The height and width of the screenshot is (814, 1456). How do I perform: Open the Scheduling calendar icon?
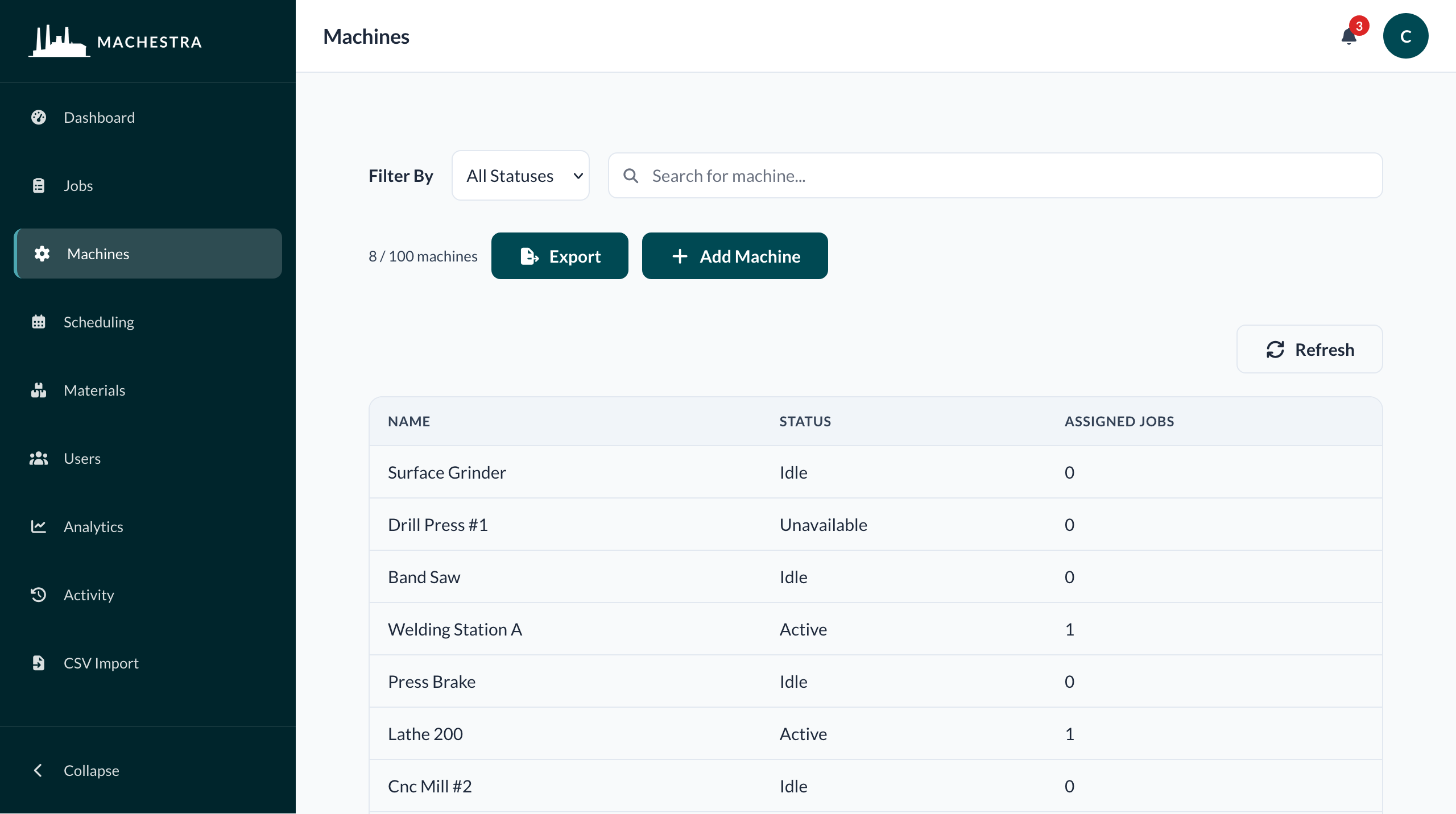pos(39,322)
